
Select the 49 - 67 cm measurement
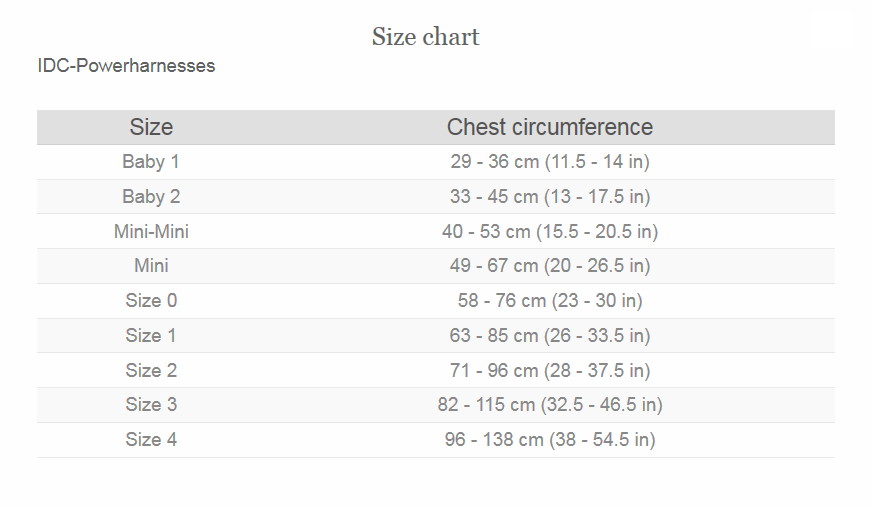click(550, 266)
